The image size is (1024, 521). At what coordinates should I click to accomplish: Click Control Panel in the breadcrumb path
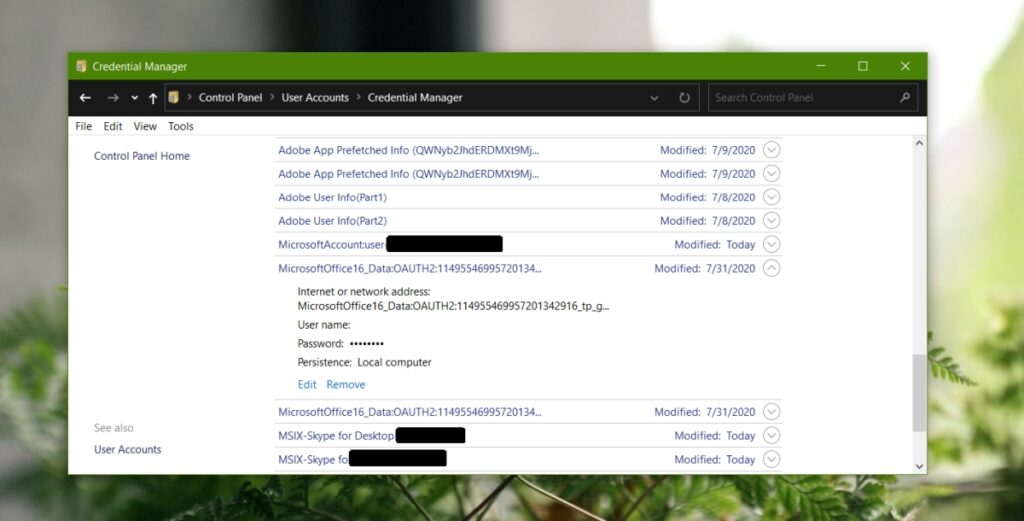pos(230,97)
